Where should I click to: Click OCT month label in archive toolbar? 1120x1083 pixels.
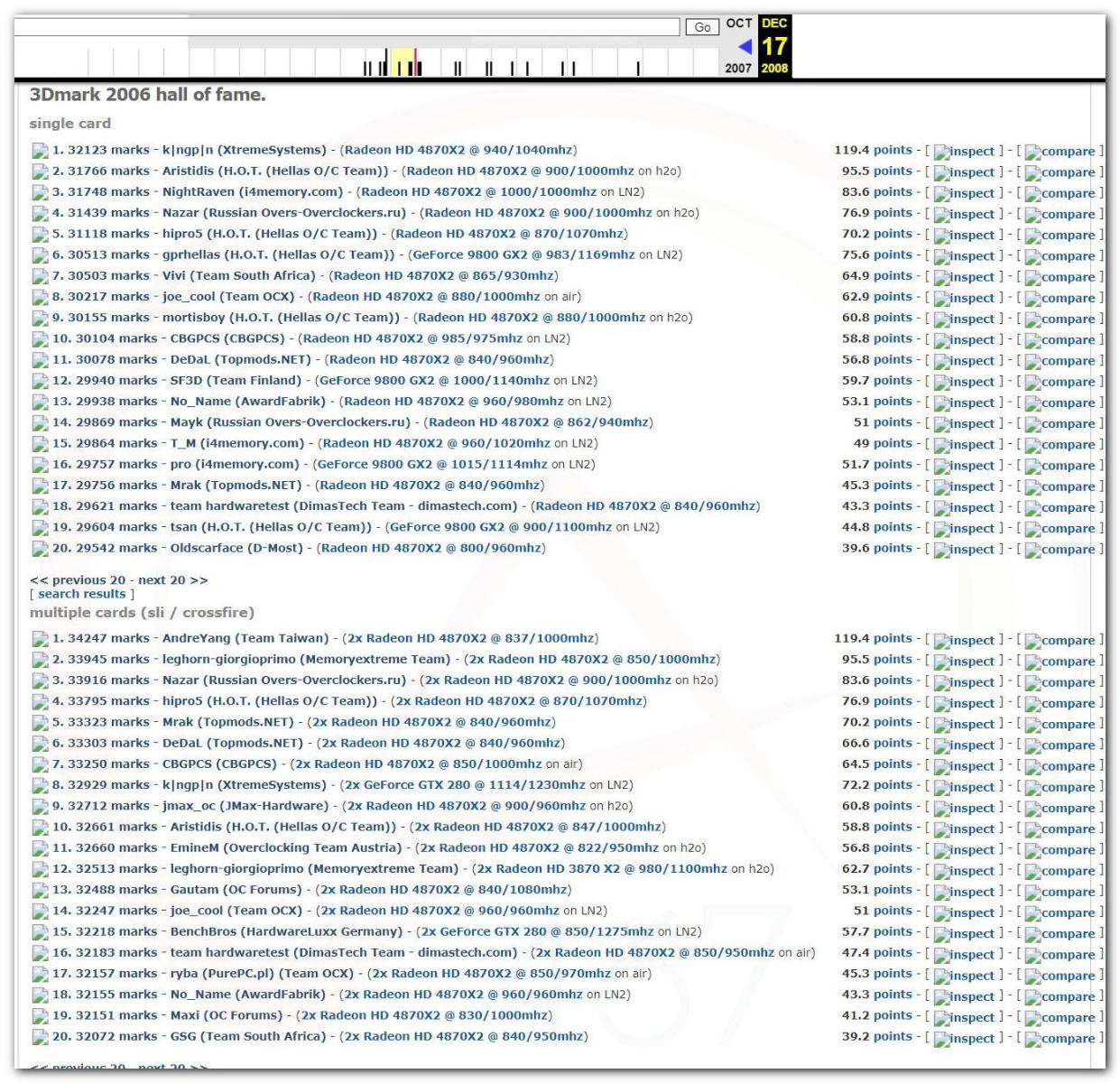739,23
